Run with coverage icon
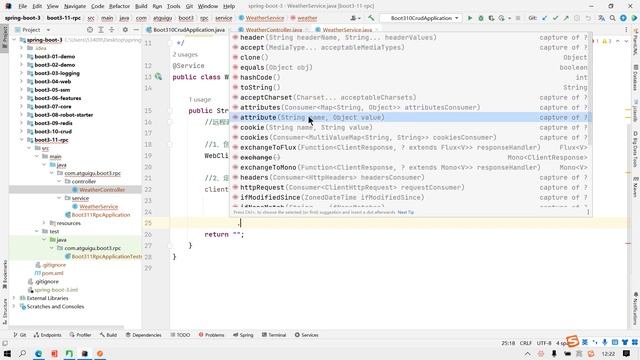 [x=491, y=18]
